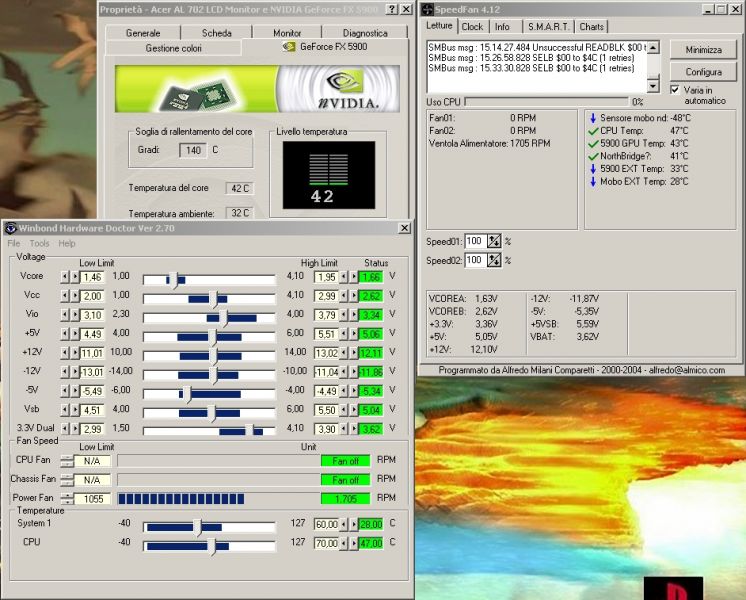Decrease the Vcore low limit with left arrow

point(65,276)
